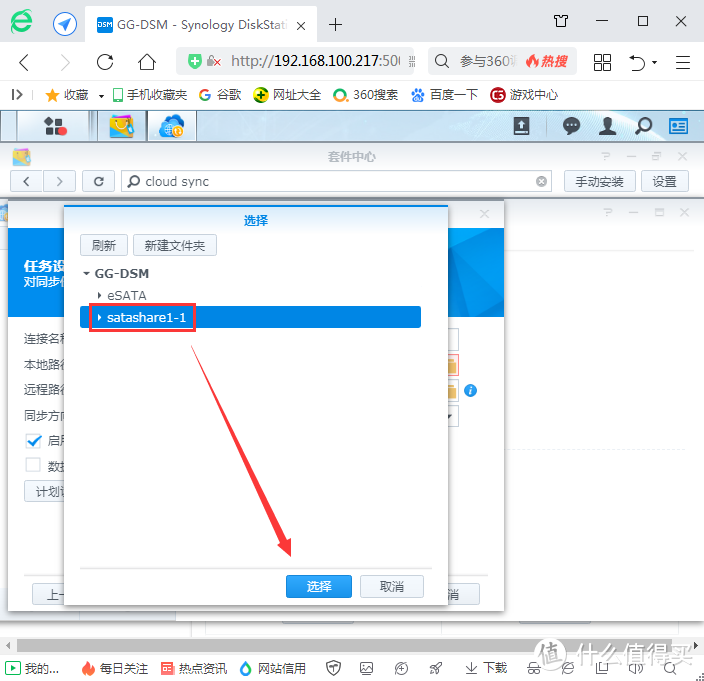This screenshot has width=704, height=681.
Task: Go back in Package Center
Action: [x=26, y=181]
